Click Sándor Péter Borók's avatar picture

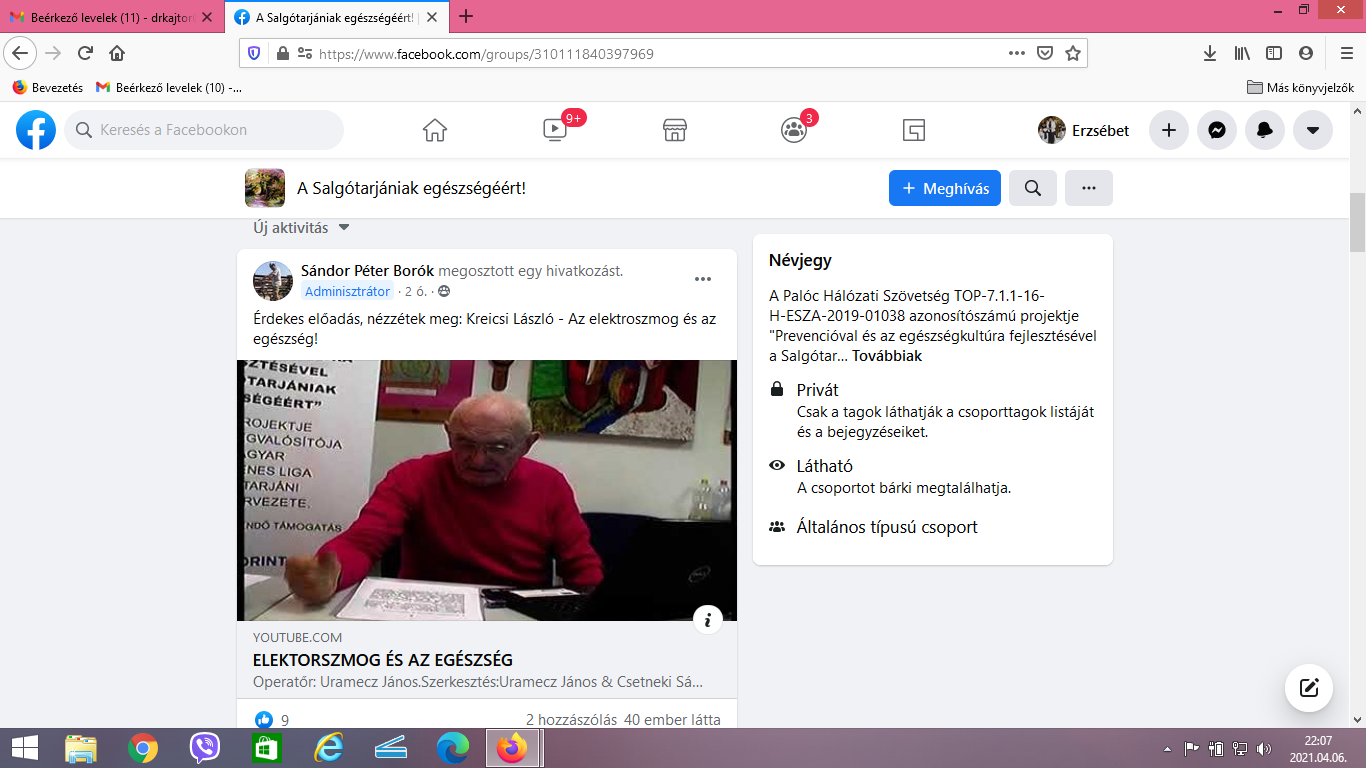click(x=273, y=281)
